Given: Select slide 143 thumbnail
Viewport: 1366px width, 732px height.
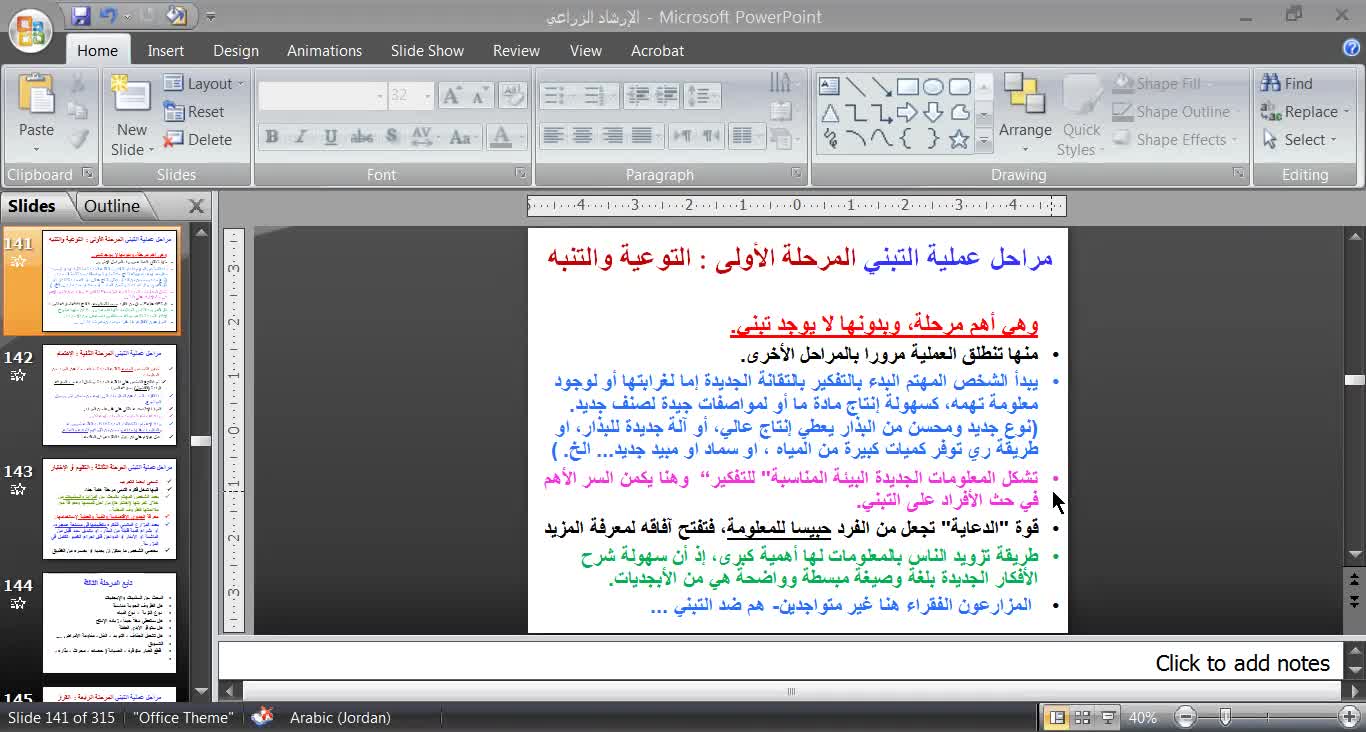Looking at the screenshot, I should [x=109, y=509].
